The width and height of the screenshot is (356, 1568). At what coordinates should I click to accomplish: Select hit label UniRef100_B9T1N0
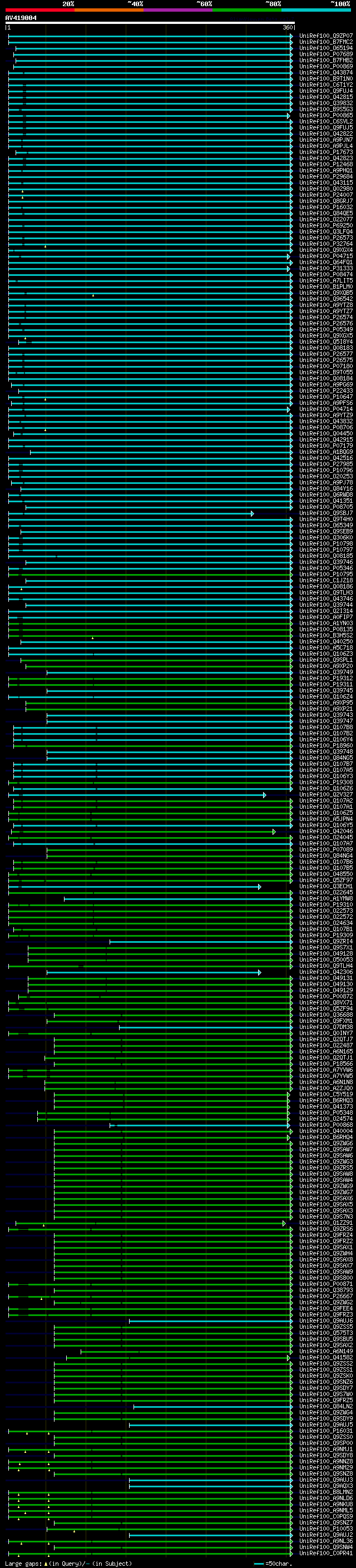click(x=326, y=78)
